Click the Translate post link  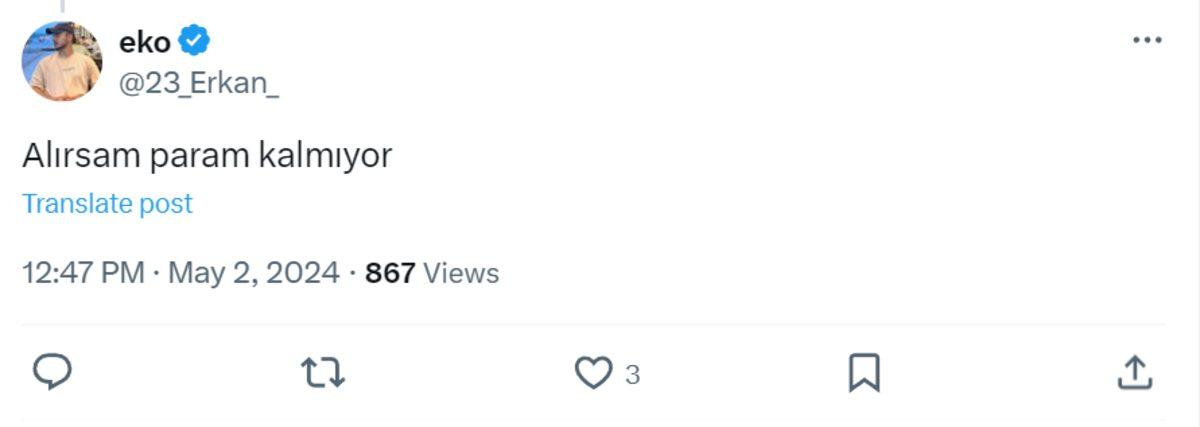107,204
